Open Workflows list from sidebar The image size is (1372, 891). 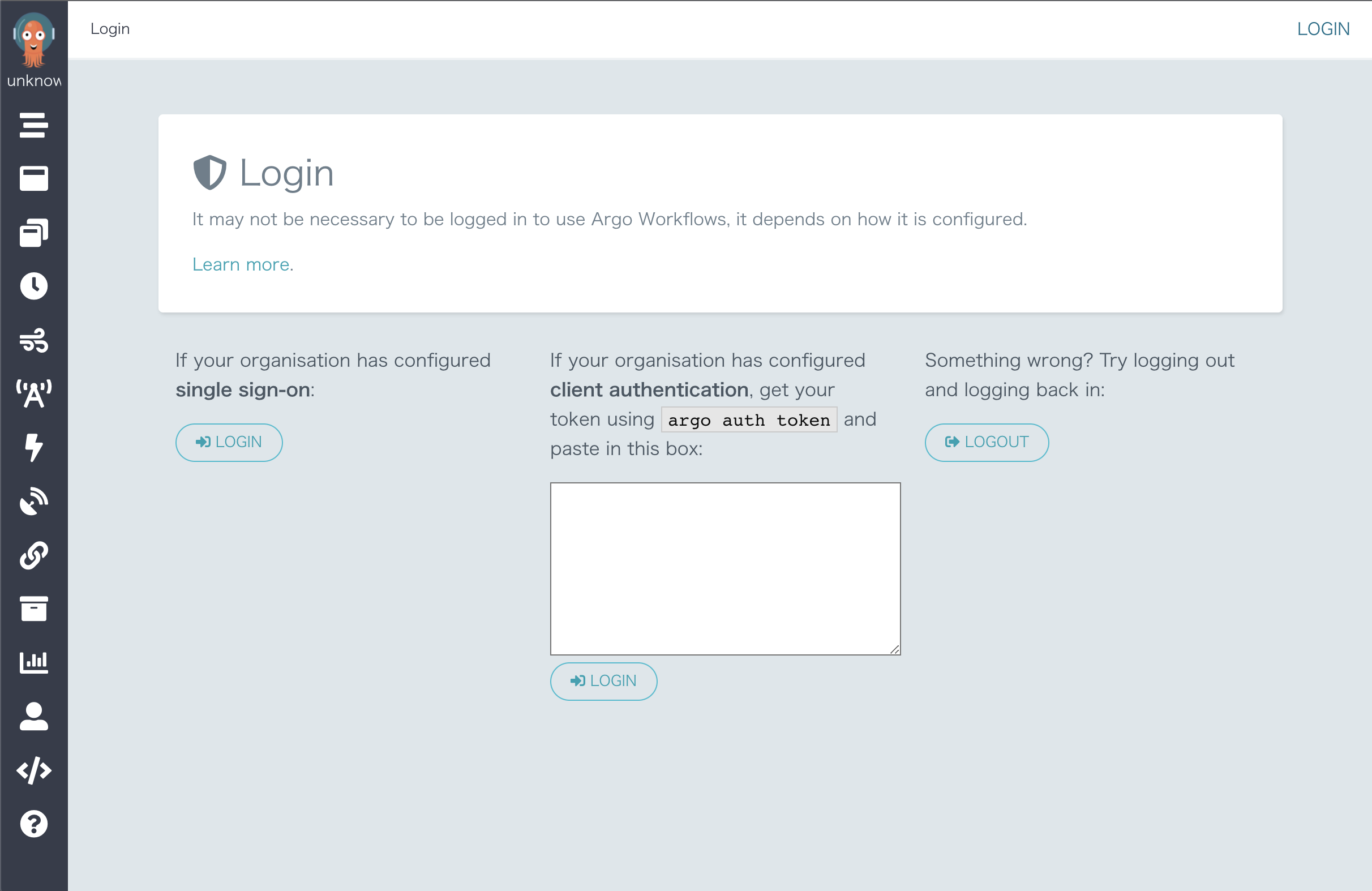[x=33, y=125]
